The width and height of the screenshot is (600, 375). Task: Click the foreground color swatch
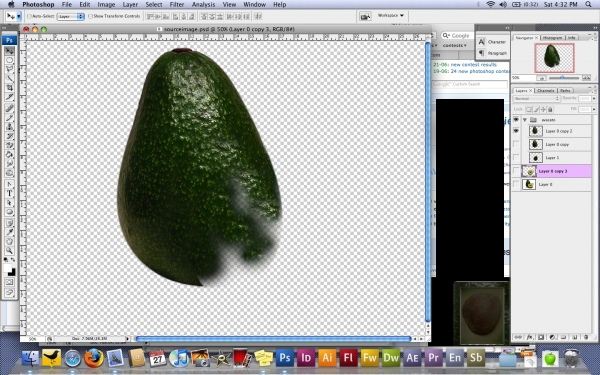(7, 267)
